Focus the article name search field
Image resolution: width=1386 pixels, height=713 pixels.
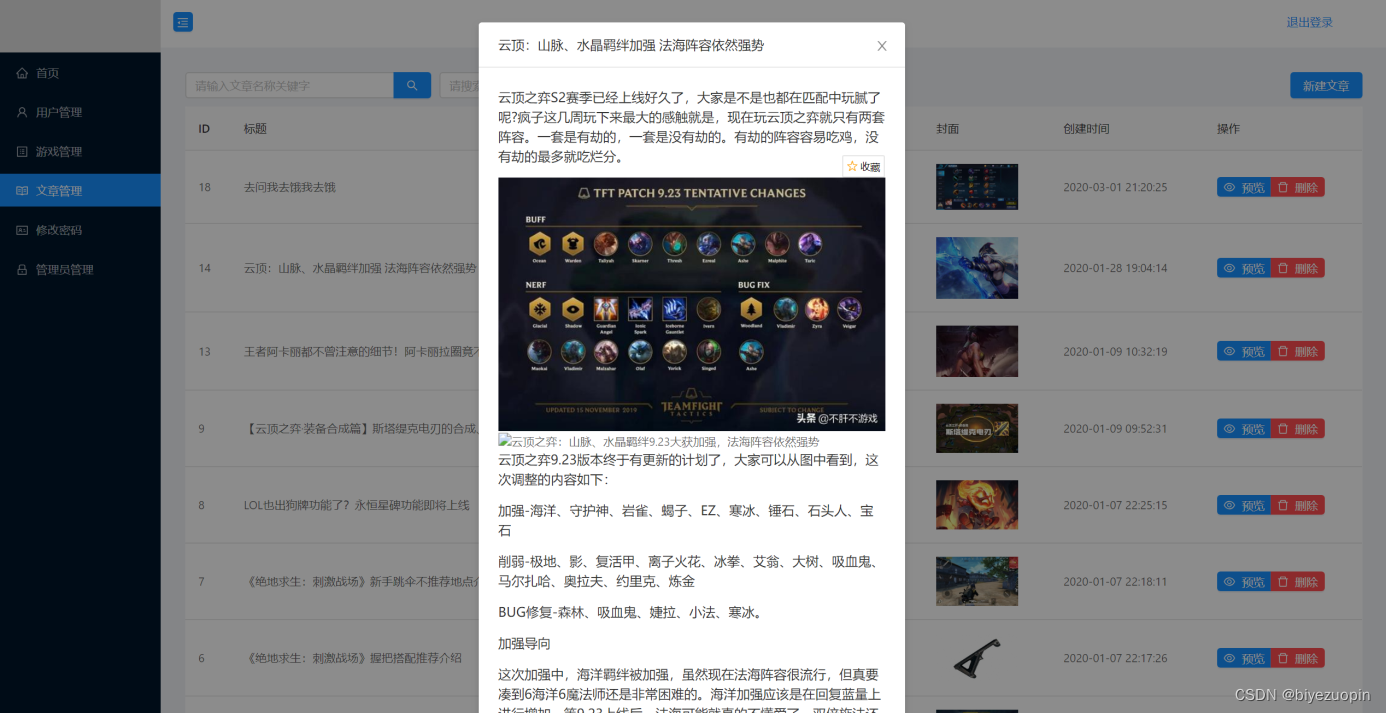tap(290, 86)
